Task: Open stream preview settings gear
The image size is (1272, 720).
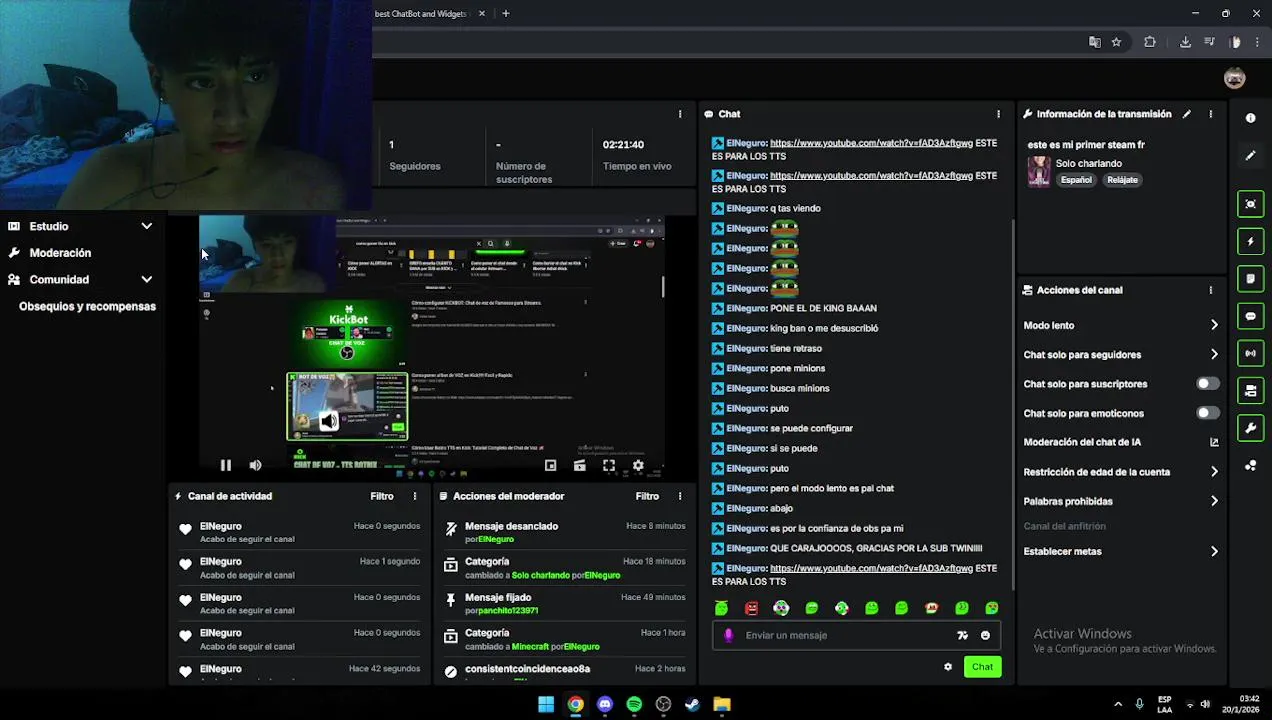Action: (x=638, y=465)
